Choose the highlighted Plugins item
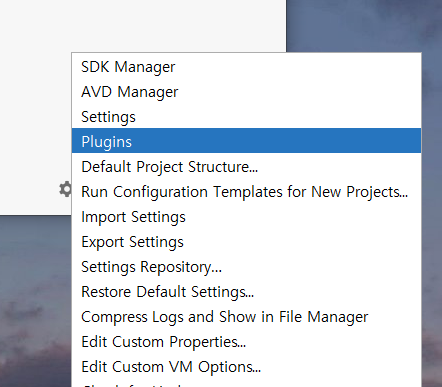442x387 pixels. pos(246,141)
